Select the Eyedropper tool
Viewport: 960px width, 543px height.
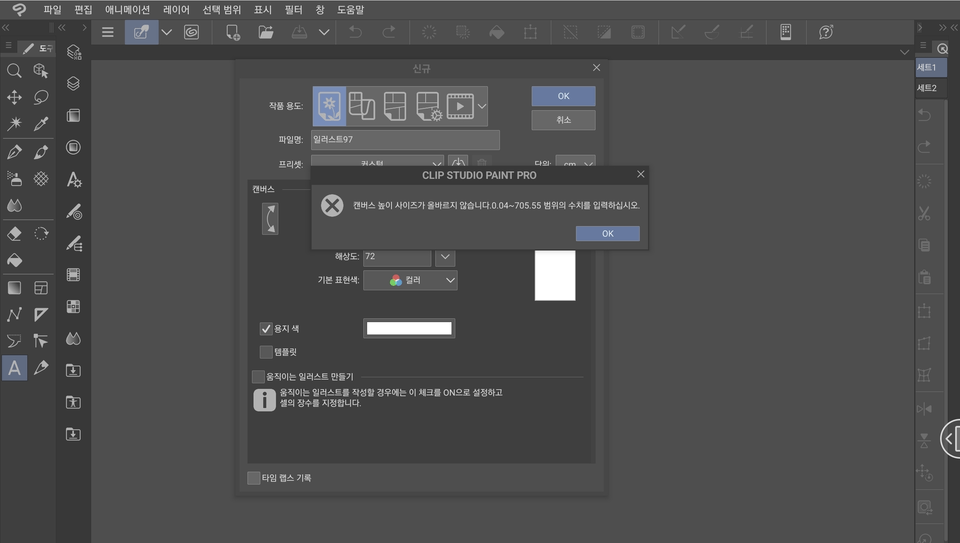[41, 124]
